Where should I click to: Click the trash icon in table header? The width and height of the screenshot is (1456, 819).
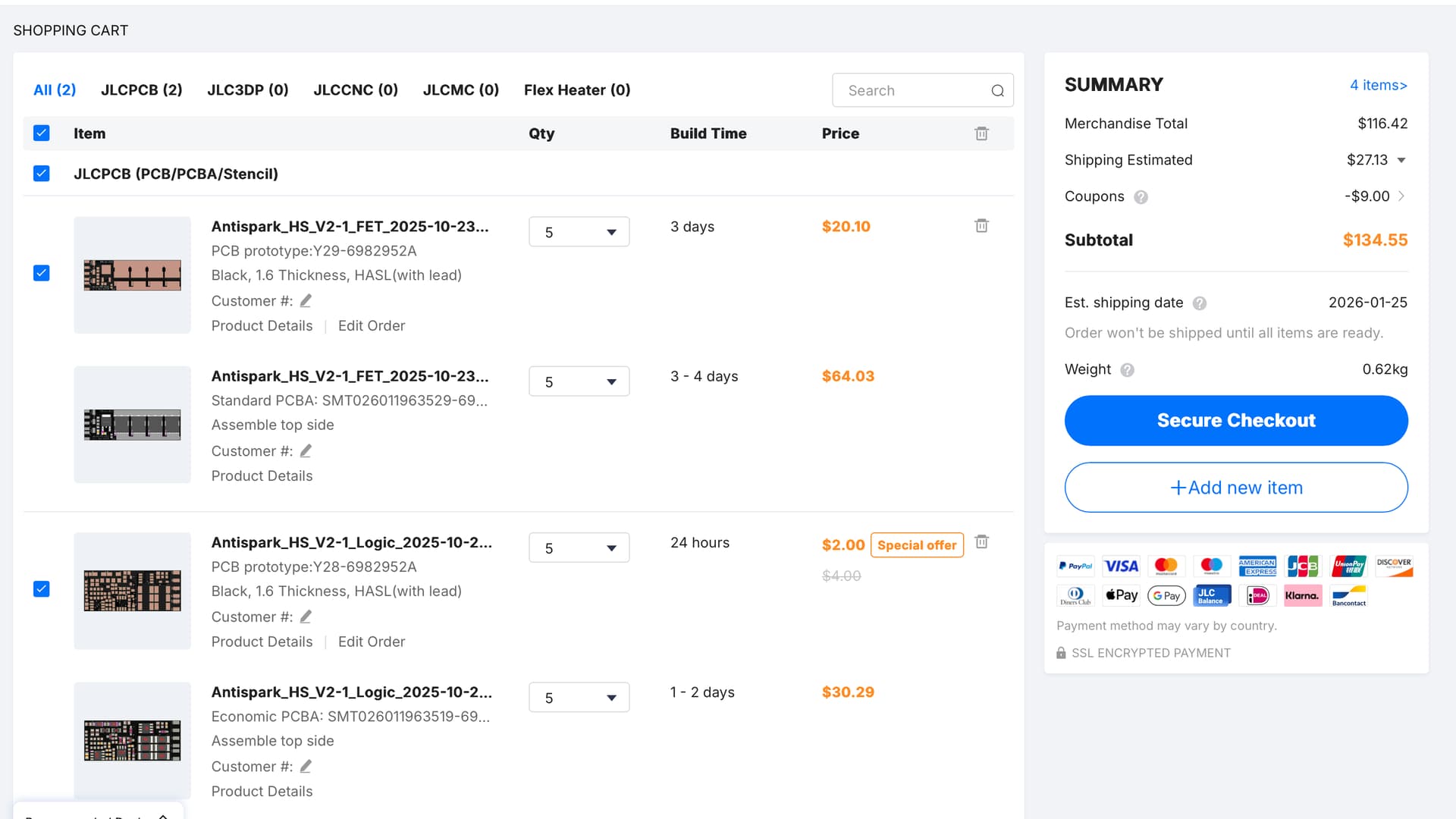(x=981, y=133)
